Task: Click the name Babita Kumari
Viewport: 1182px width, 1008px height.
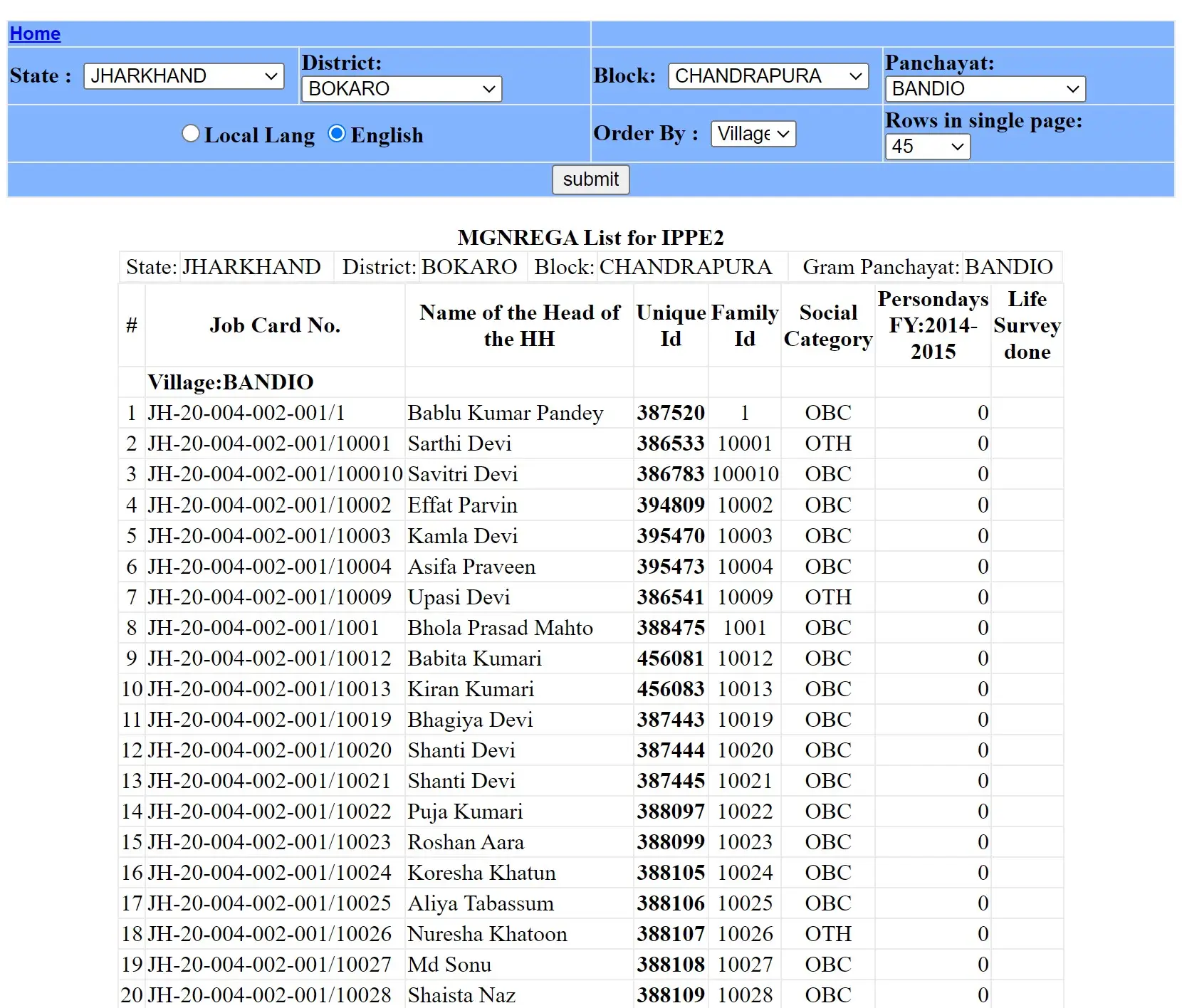Action: (x=474, y=658)
